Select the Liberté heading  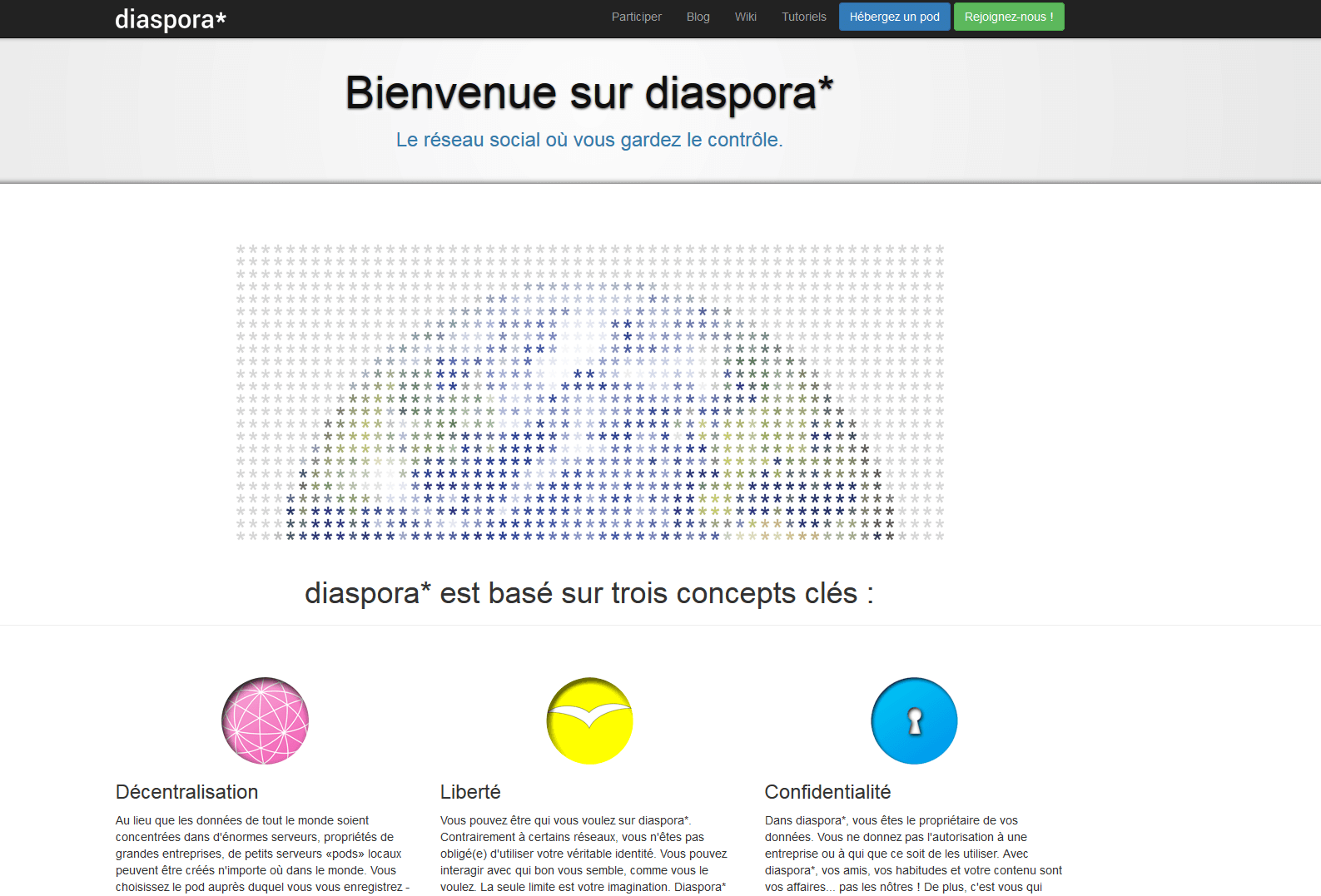(x=470, y=792)
